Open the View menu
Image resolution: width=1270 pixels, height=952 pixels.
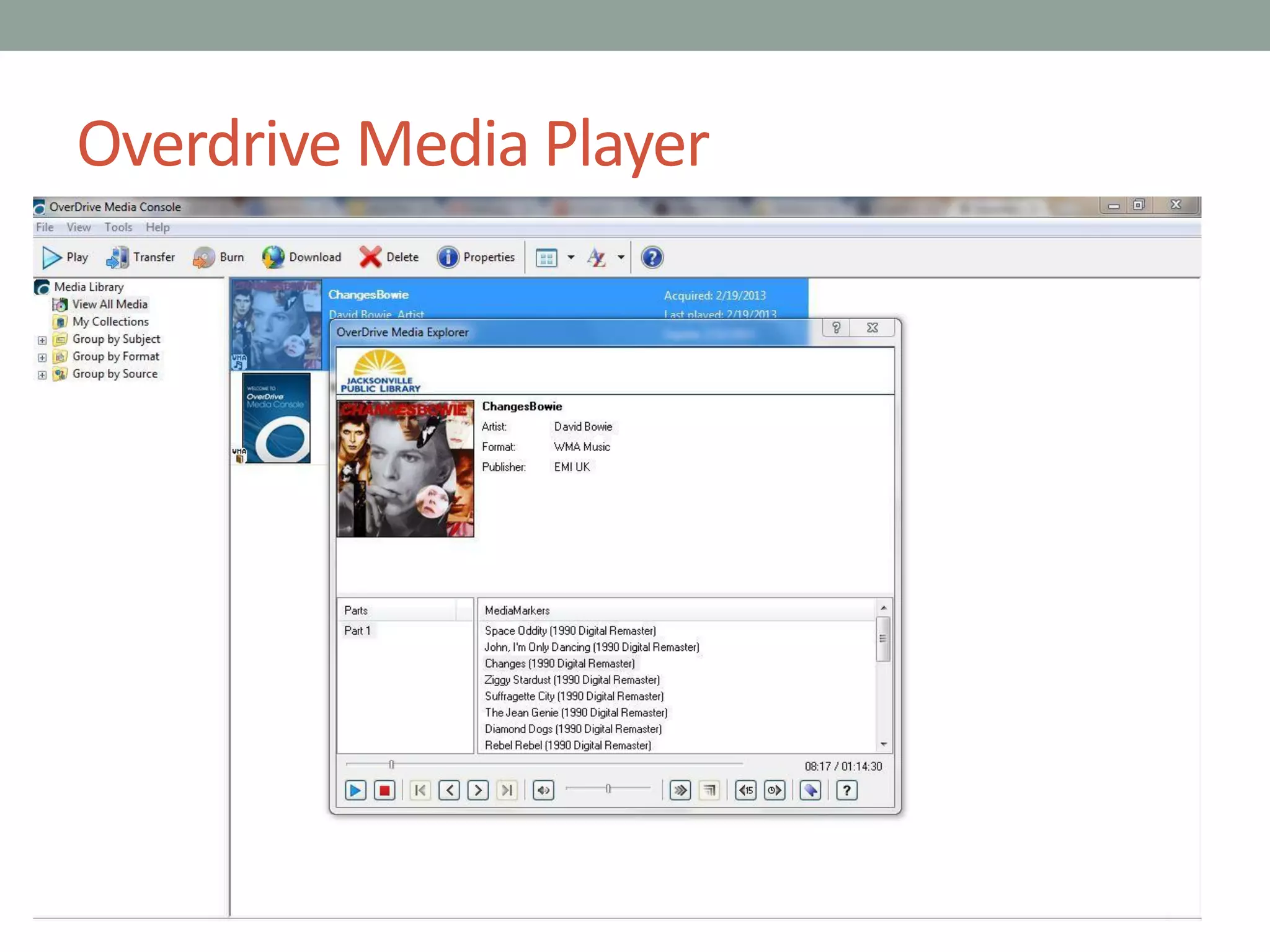click(x=79, y=227)
